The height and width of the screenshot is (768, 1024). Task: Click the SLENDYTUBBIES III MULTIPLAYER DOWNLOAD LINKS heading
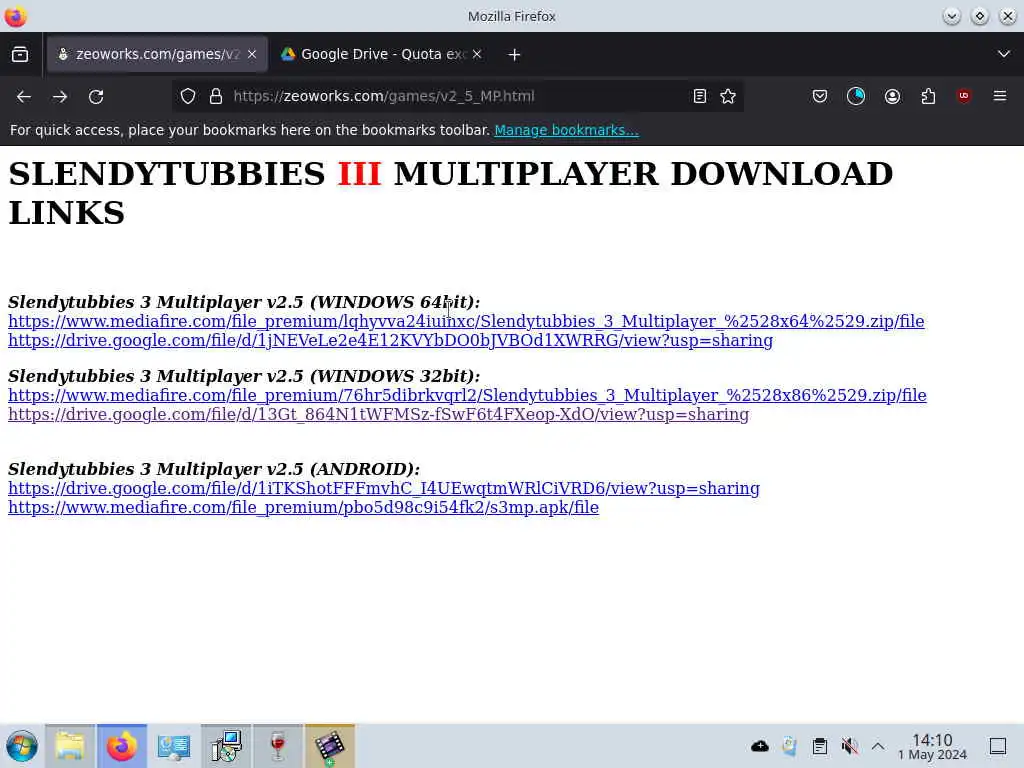click(x=451, y=193)
